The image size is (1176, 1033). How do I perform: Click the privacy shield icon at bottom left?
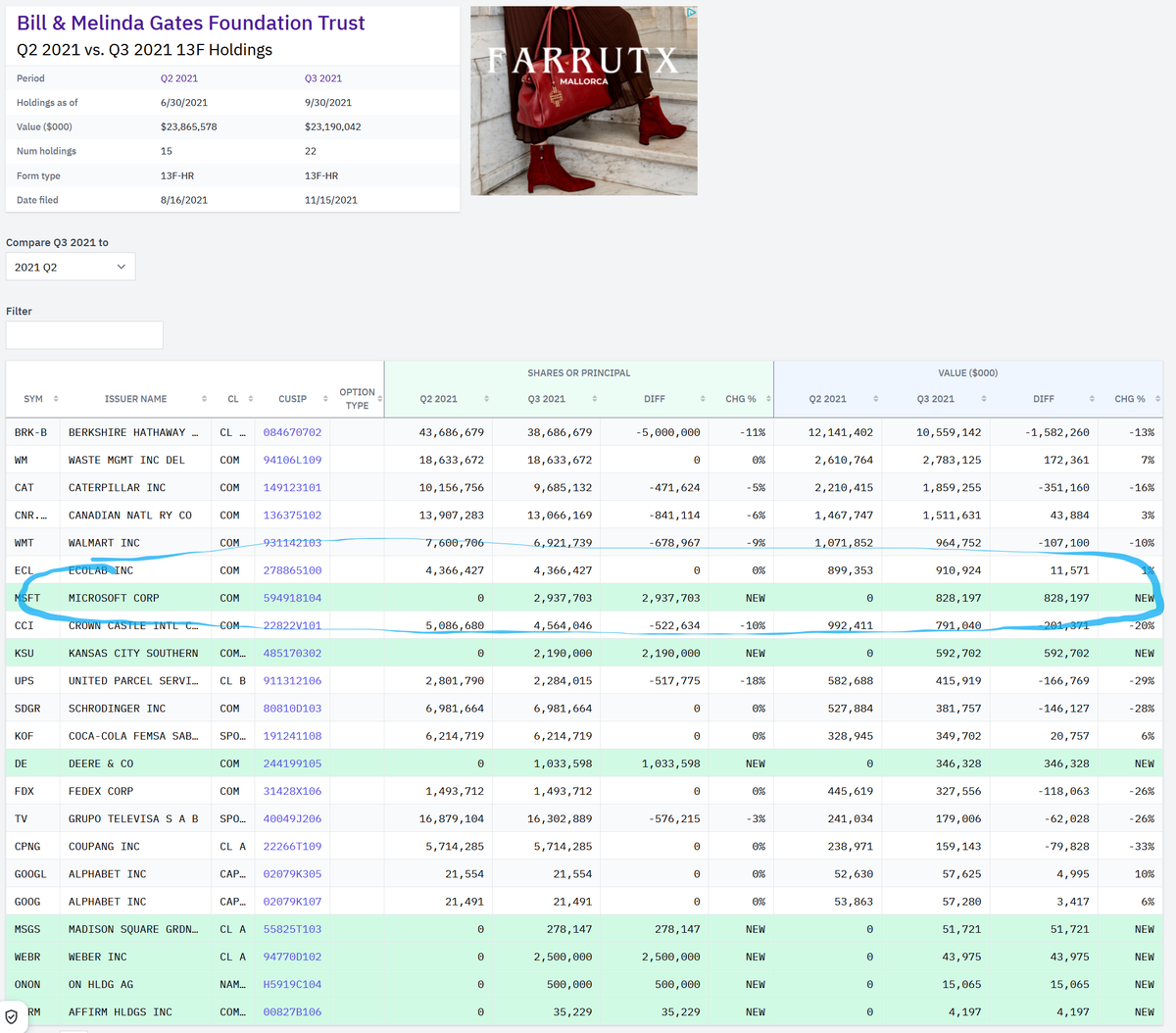click(11, 1017)
